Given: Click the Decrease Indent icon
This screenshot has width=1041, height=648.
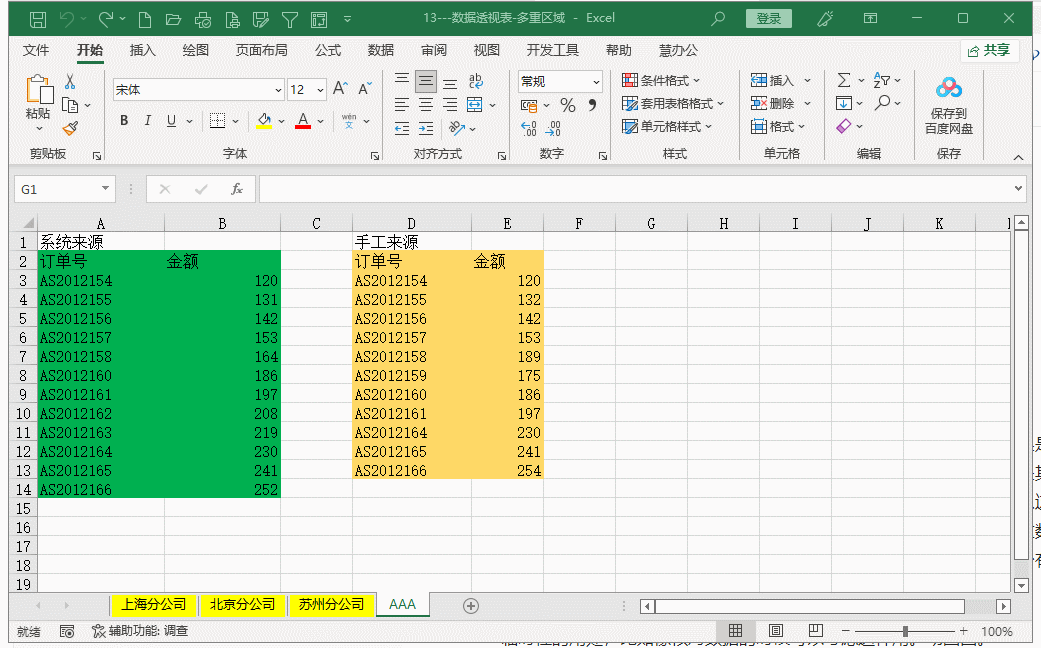Looking at the screenshot, I should (402, 128).
